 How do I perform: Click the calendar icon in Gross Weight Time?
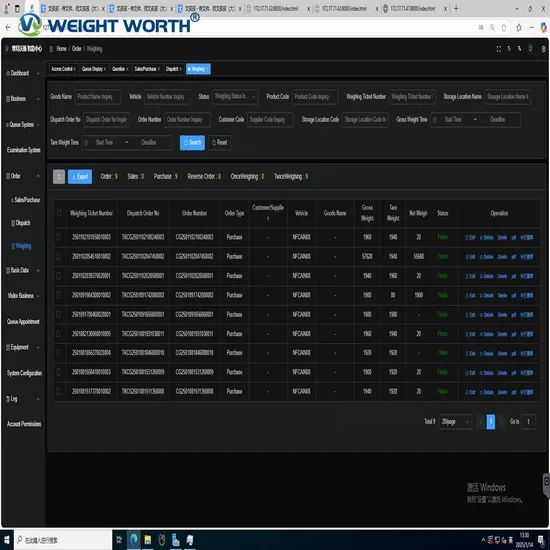pyautogui.click(x=435, y=120)
